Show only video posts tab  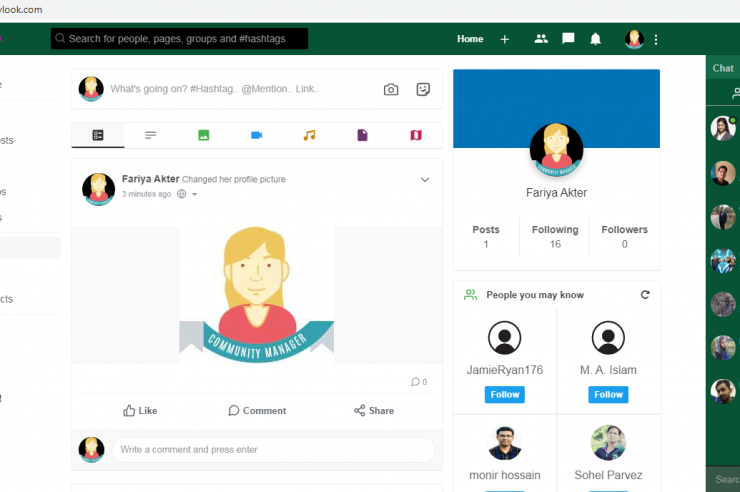(x=256, y=135)
